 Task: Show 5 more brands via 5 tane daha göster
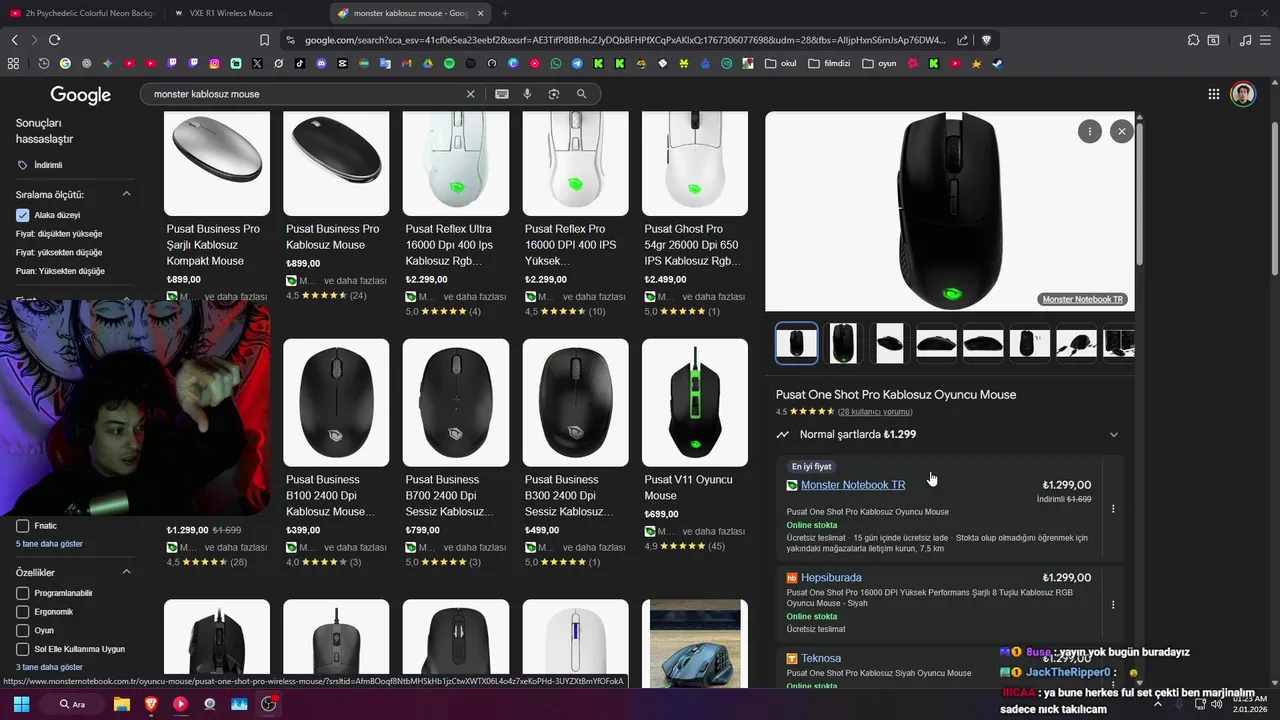49,544
